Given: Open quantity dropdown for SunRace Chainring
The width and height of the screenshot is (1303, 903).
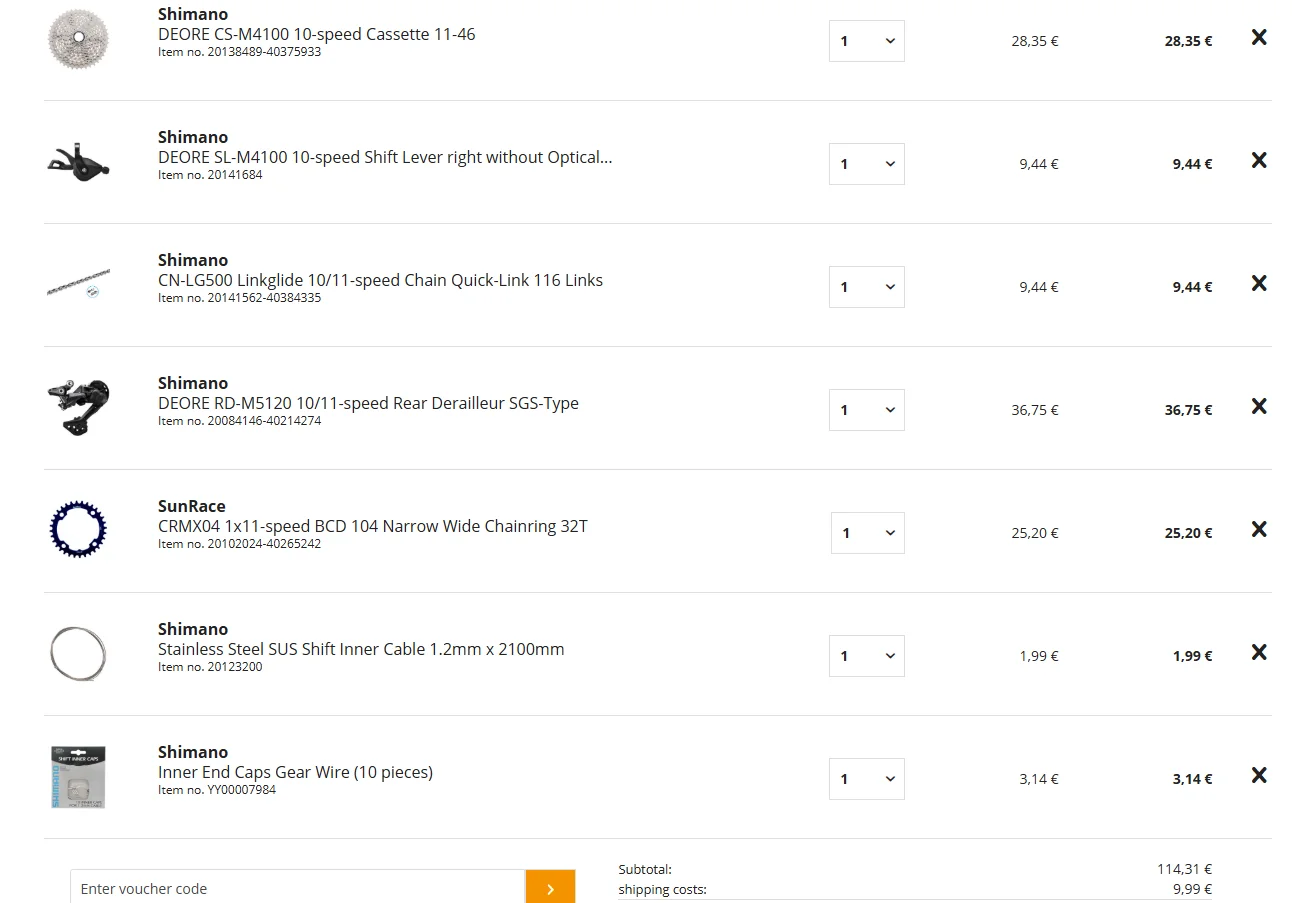Looking at the screenshot, I should (x=868, y=533).
